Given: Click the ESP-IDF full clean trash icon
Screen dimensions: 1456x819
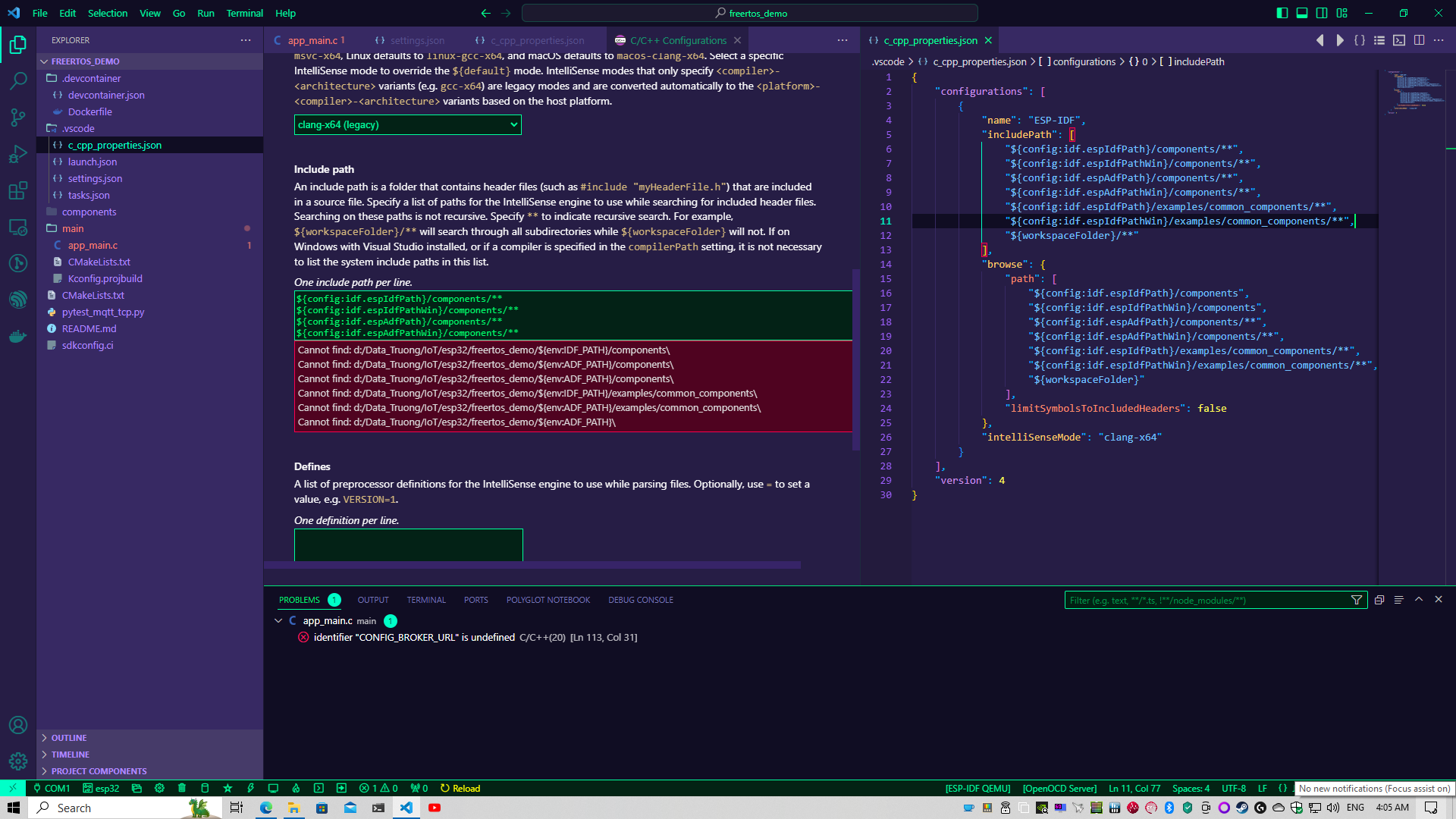Looking at the screenshot, I should [182, 788].
